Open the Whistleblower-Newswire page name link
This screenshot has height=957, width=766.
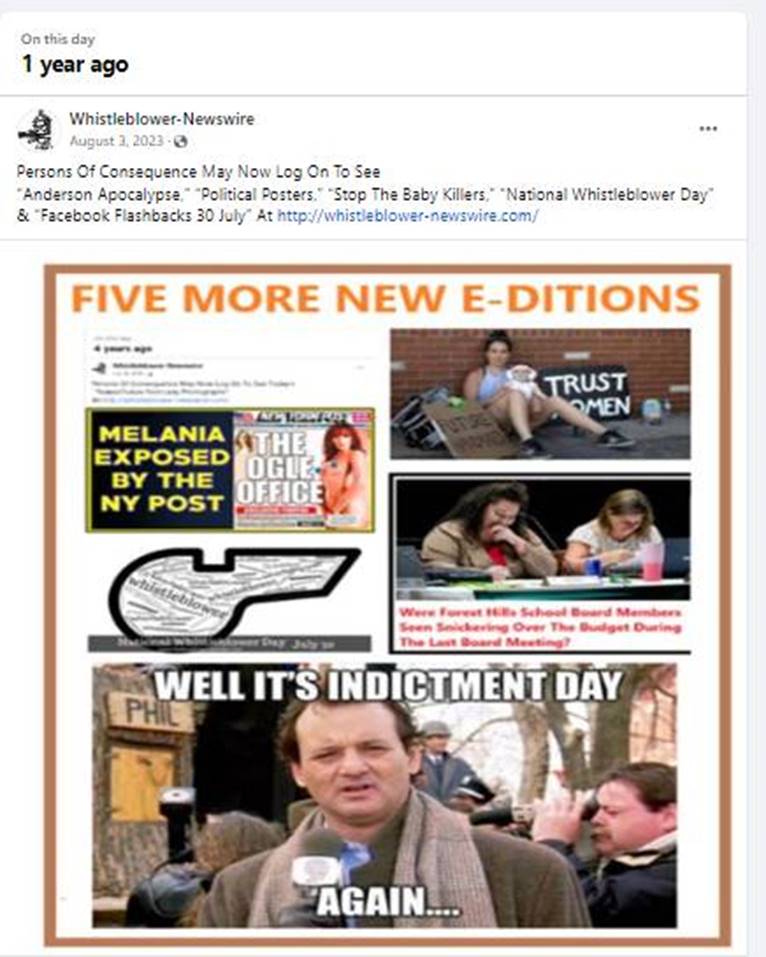click(x=162, y=119)
